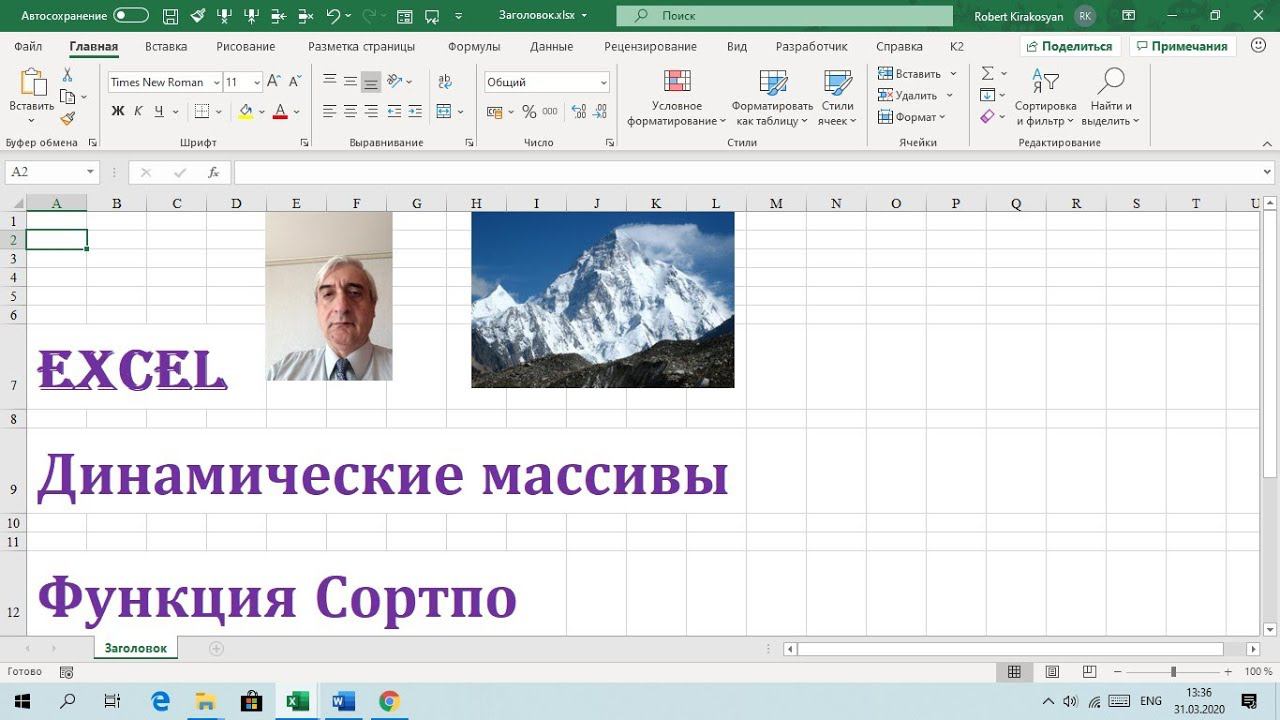Click the Примечания button
The image size is (1280, 720).
pos(1183,46)
